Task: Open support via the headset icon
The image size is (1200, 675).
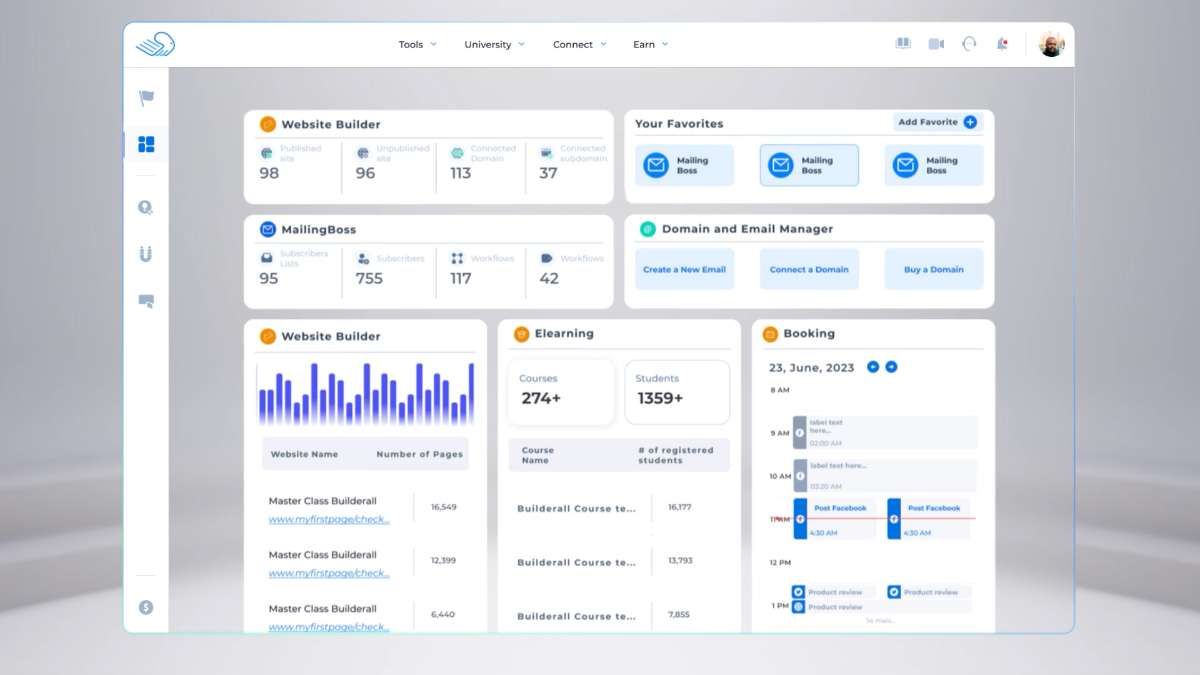Action: coord(969,44)
